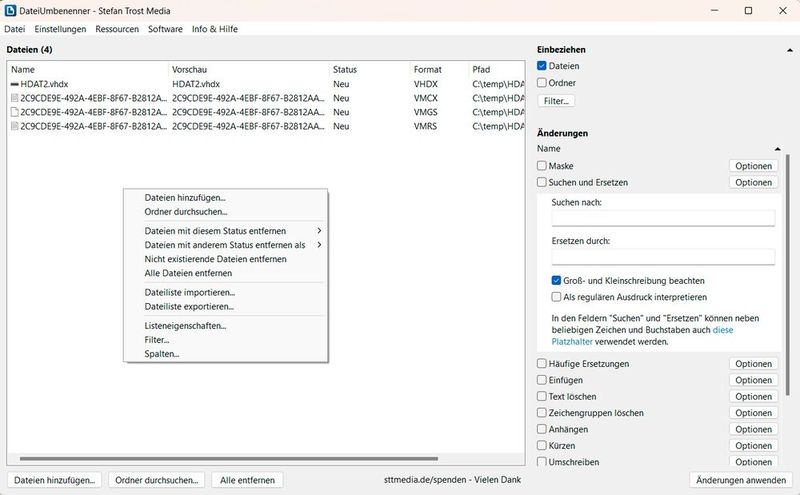Viewport: 800px width, 495px height.
Task: Click the VMGS file's document icon
Action: (14, 113)
